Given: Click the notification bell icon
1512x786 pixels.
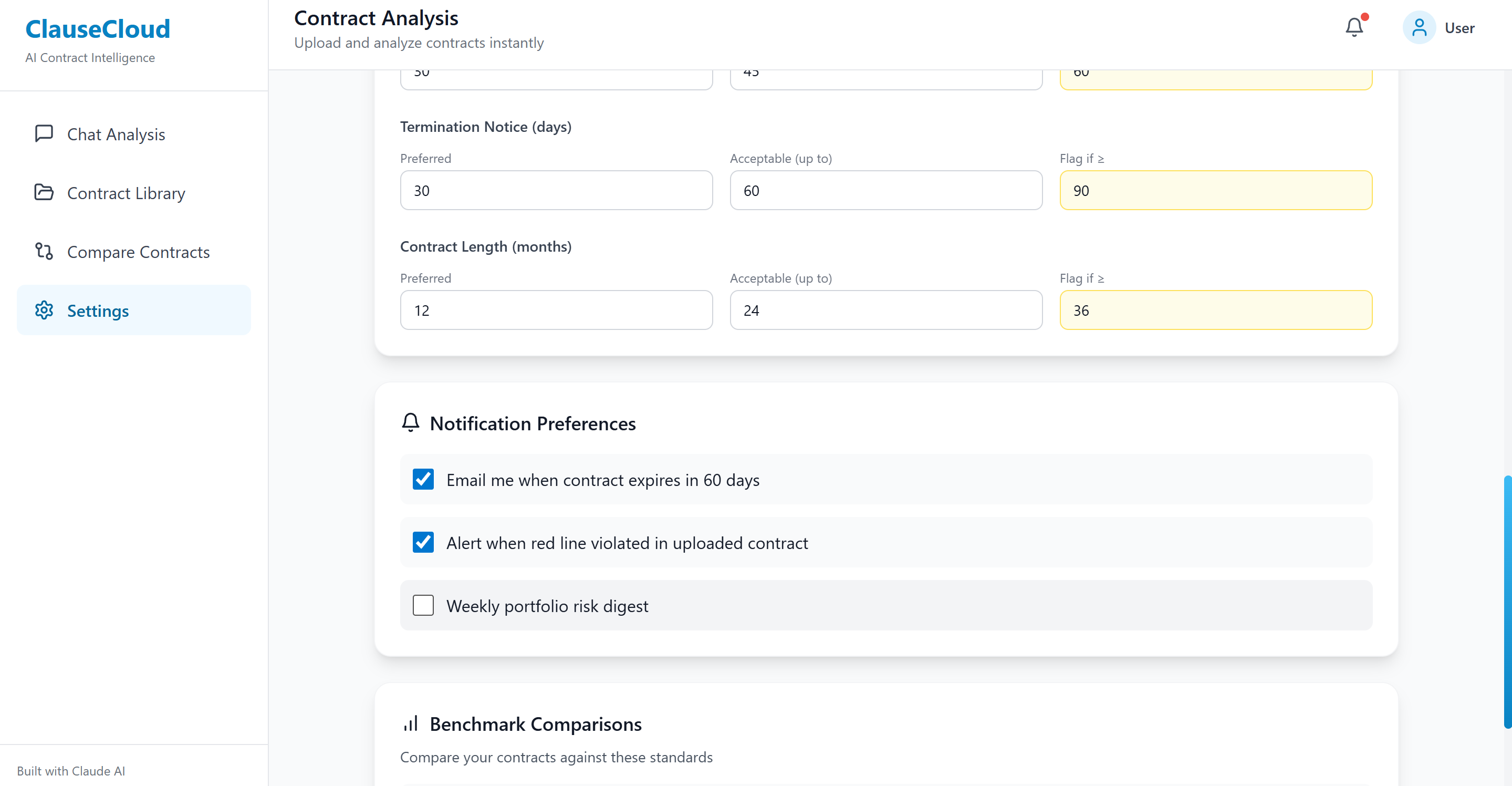Looking at the screenshot, I should click(x=1353, y=28).
